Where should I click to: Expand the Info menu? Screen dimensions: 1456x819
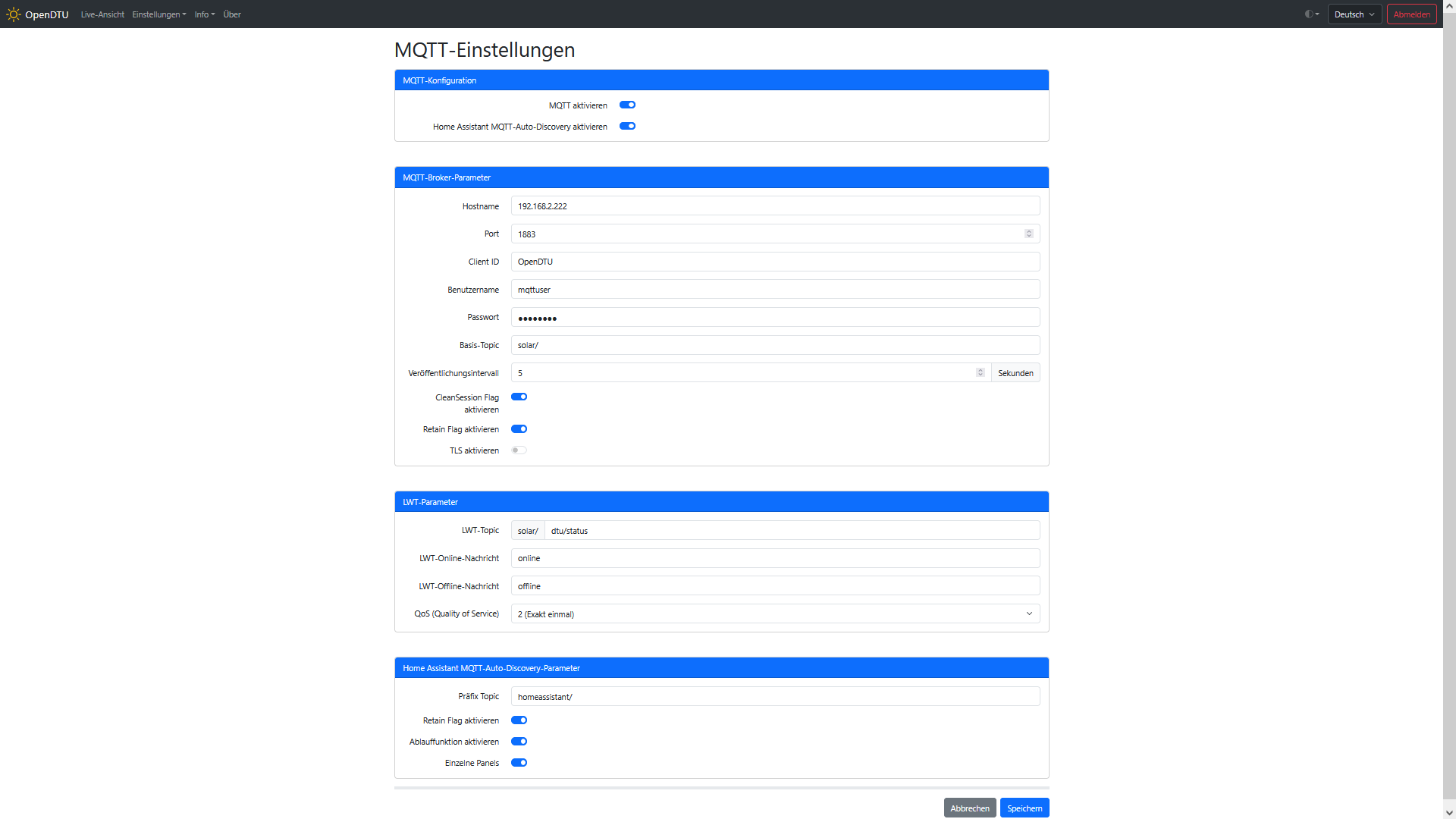pyautogui.click(x=204, y=14)
